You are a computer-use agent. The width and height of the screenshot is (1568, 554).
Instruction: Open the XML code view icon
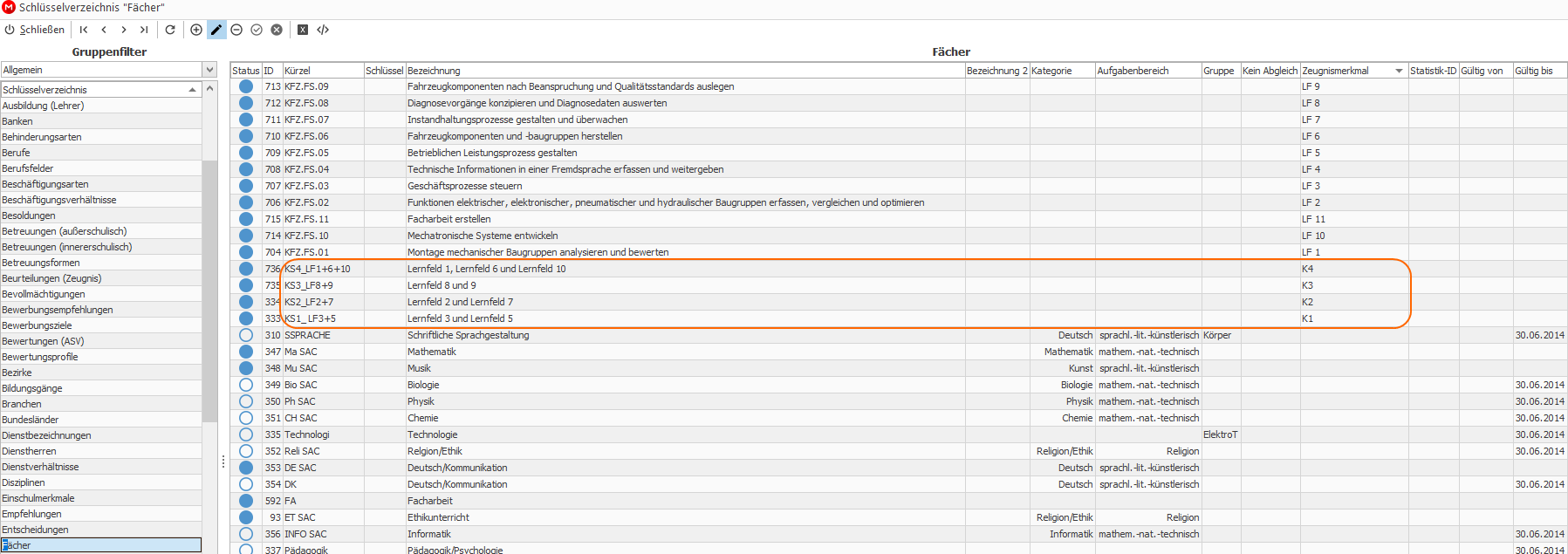[x=323, y=30]
